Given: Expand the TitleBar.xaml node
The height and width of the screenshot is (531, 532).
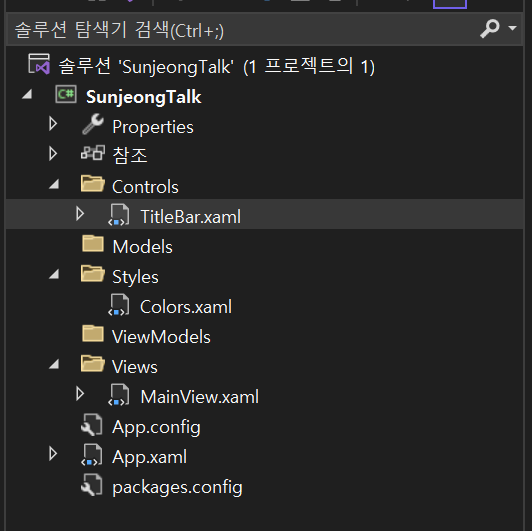Looking at the screenshot, I should tap(80, 214).
